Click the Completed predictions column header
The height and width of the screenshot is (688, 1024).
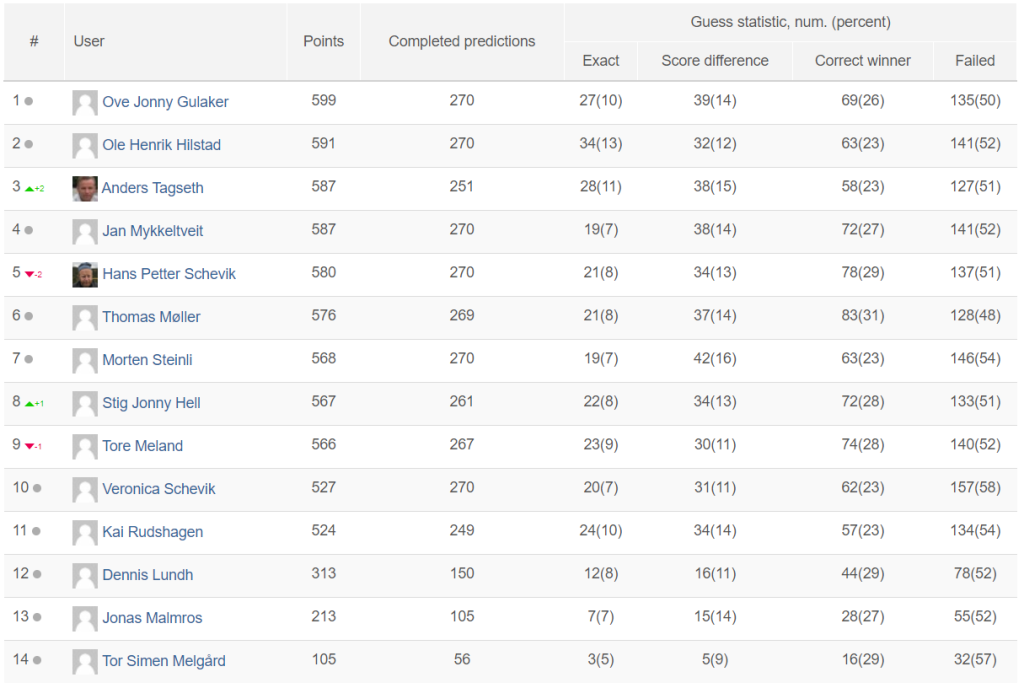(462, 42)
